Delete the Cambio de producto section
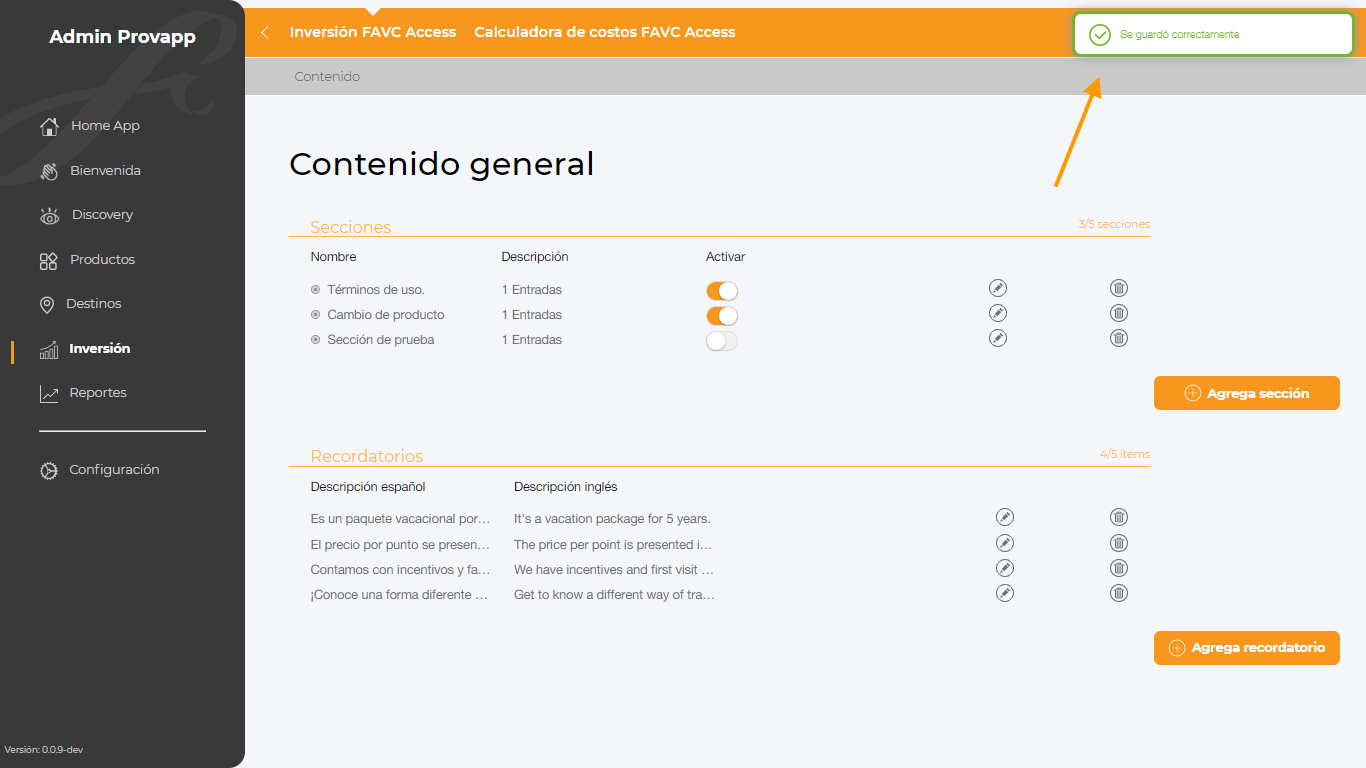The image size is (1366, 768). [x=1119, y=313]
